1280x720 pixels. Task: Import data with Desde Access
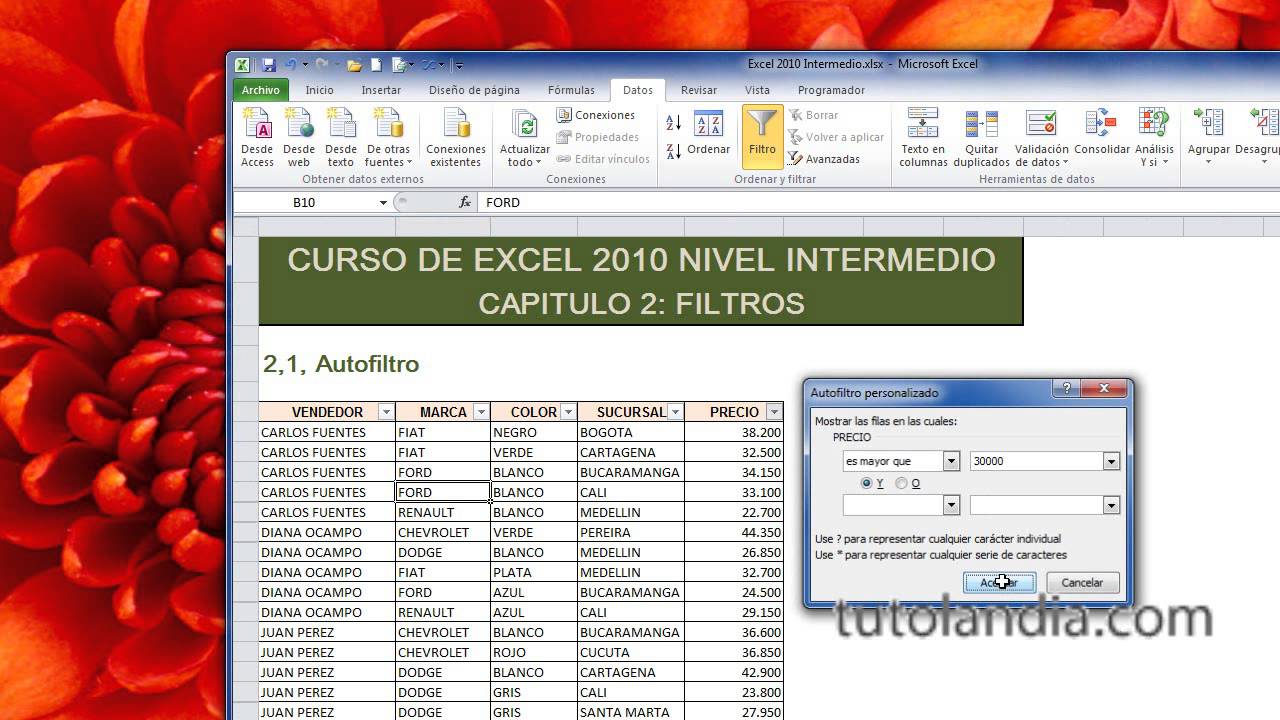pos(257,138)
